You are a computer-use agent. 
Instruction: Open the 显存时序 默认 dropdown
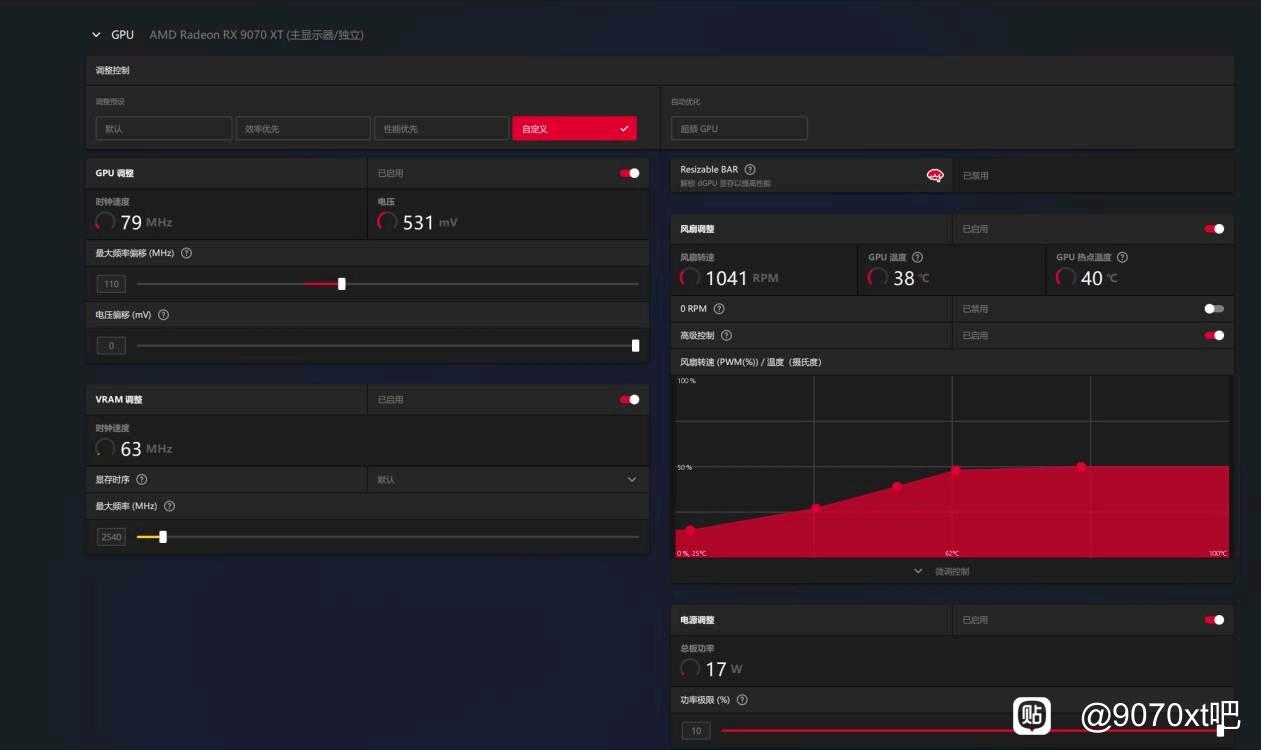[508, 480]
